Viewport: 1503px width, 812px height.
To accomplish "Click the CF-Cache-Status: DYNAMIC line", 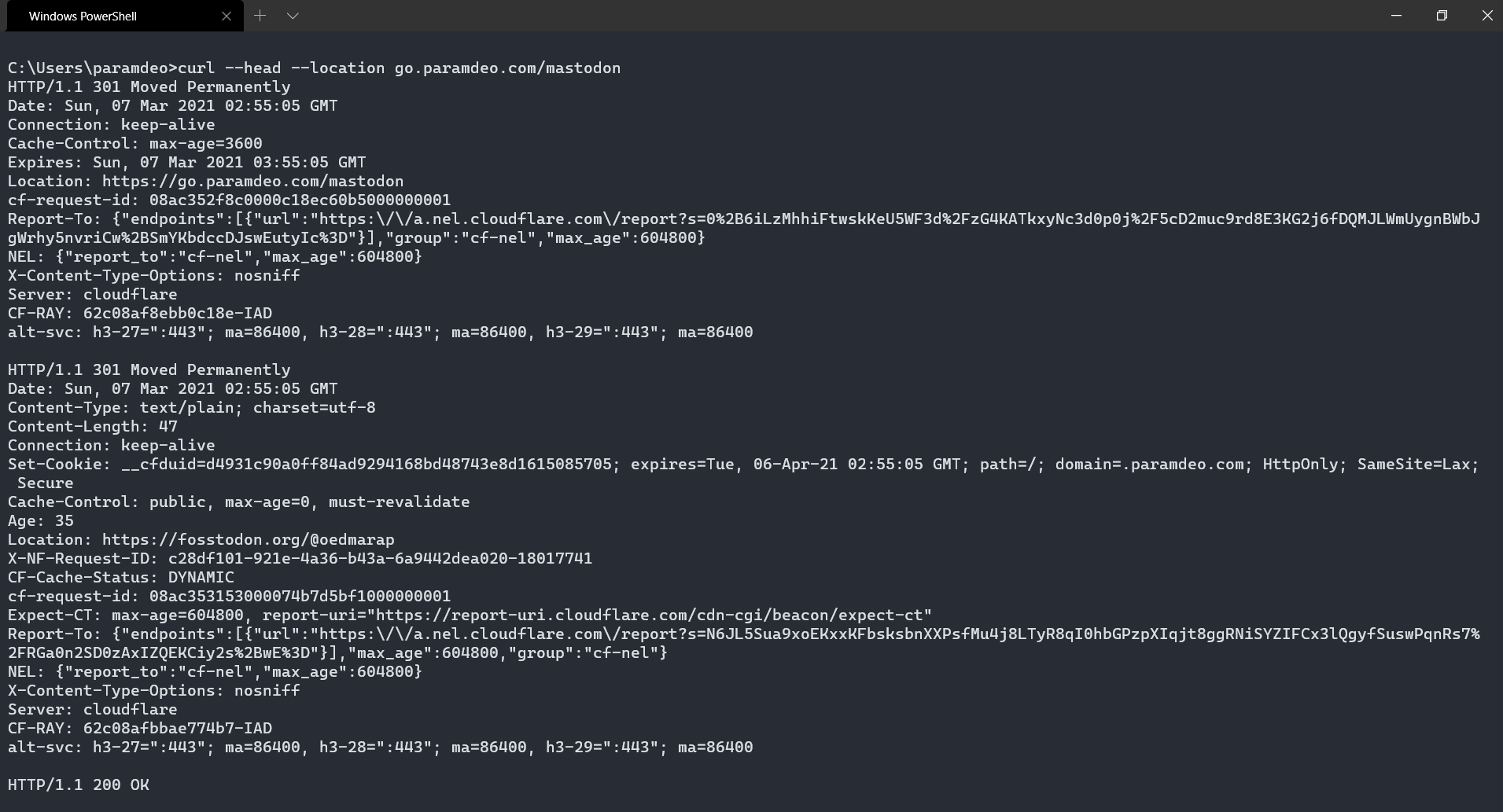I will (121, 578).
